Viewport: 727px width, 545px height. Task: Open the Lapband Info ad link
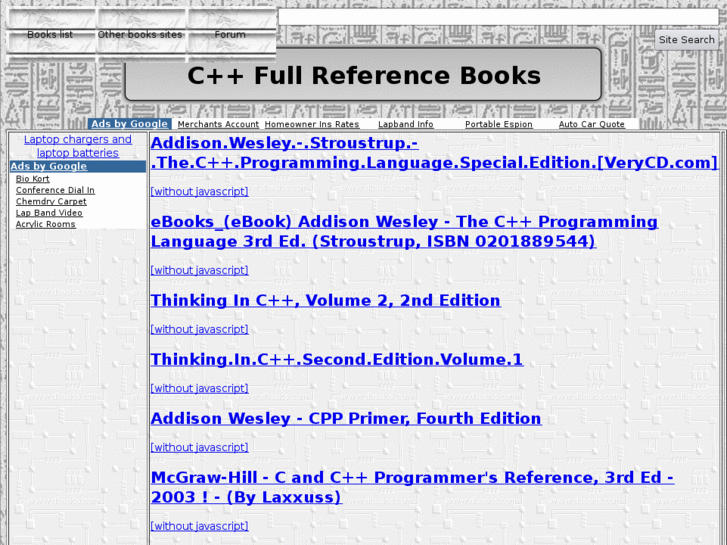pyautogui.click(x=406, y=124)
